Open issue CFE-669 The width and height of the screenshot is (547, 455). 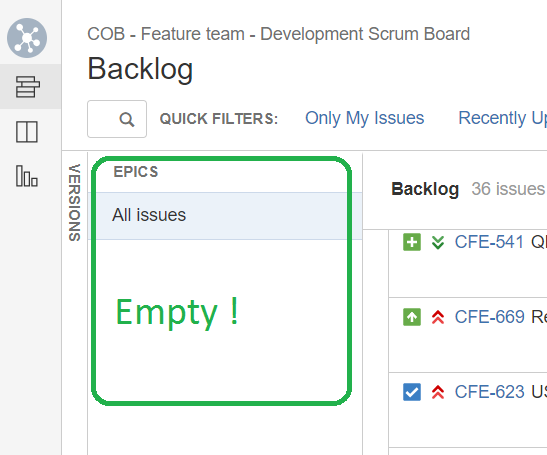[489, 317]
